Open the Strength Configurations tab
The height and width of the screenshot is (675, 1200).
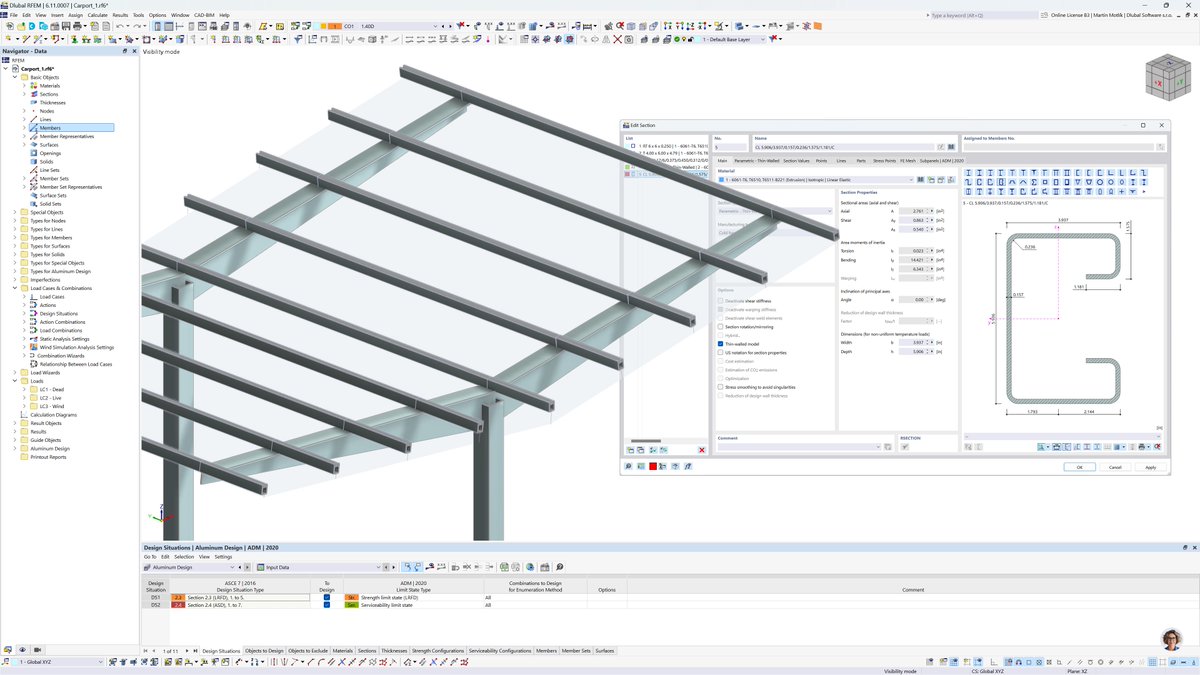pos(437,651)
